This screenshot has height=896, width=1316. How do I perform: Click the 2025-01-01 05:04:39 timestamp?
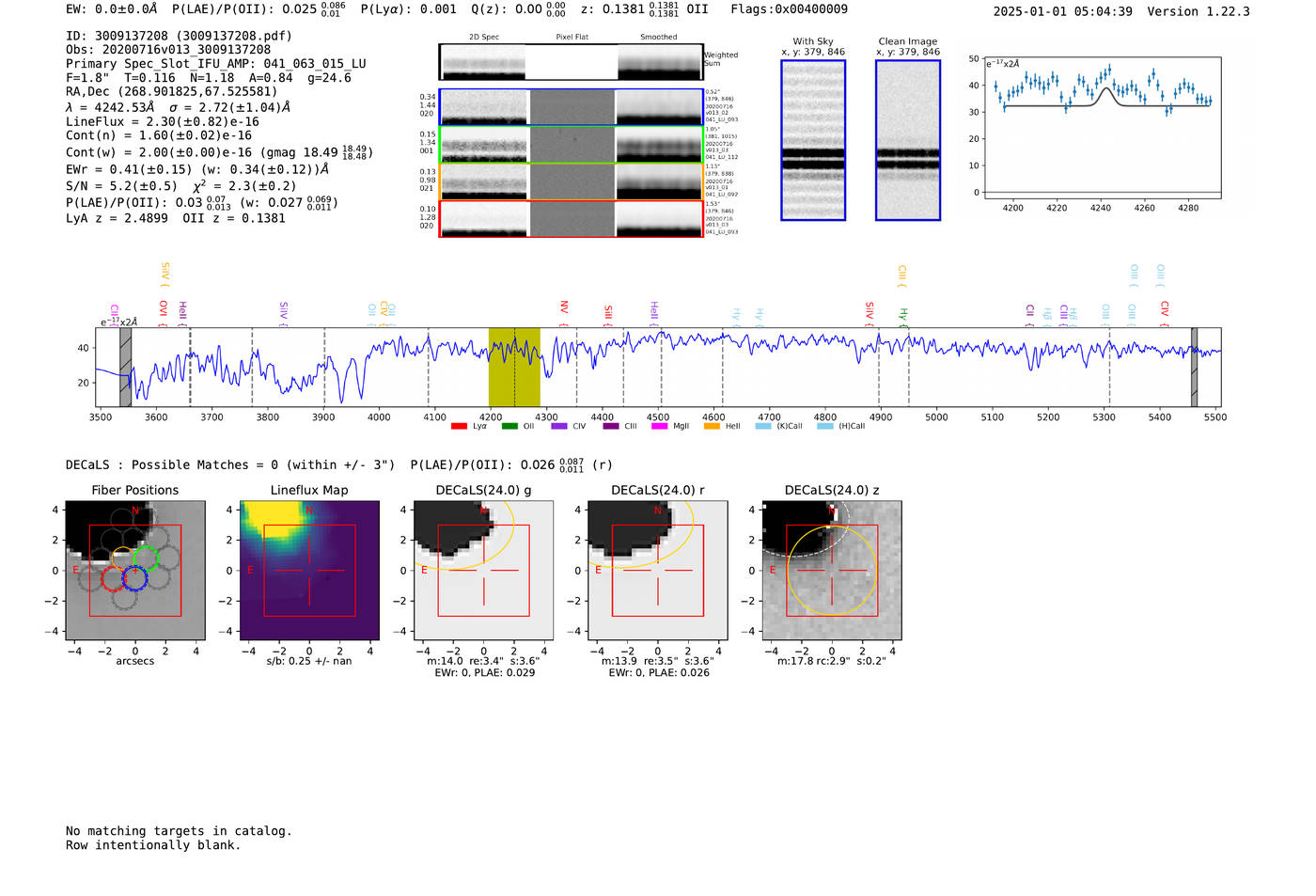(1063, 11)
